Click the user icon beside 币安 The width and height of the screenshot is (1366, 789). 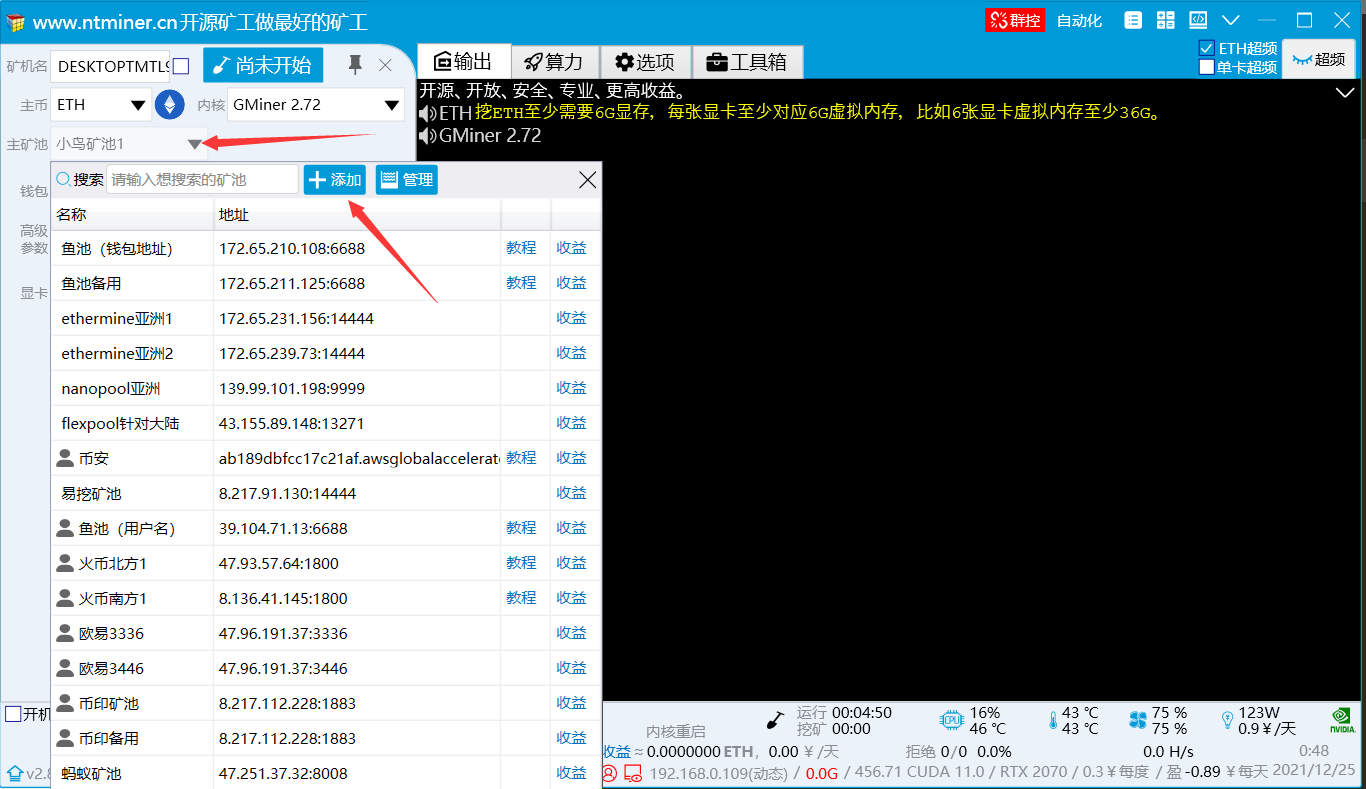[x=66, y=458]
